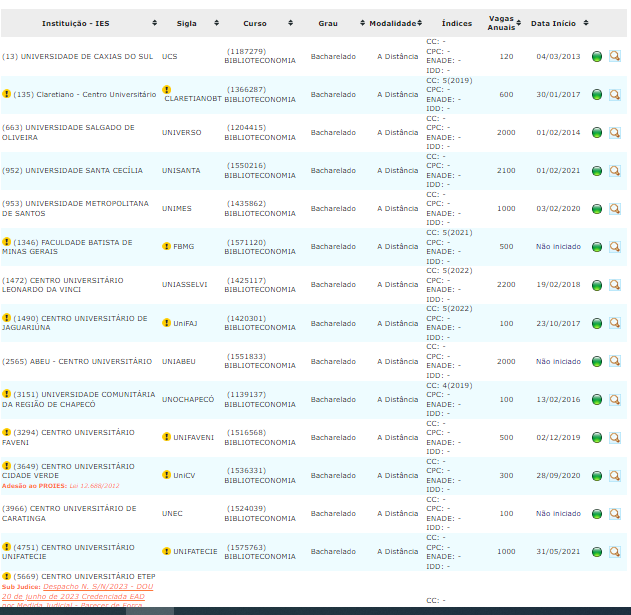Sort by Modalidade column arrows
This screenshot has height=615, width=631.
click(x=420, y=23)
